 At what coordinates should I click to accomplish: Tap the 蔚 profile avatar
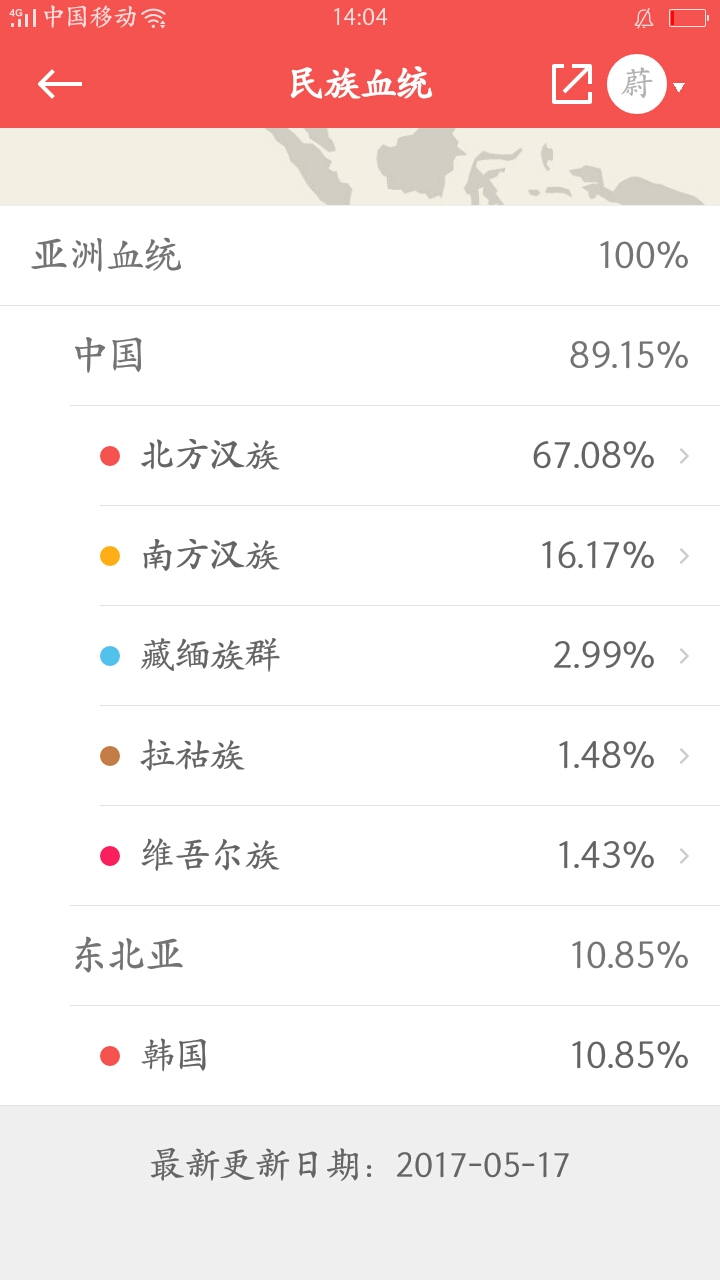coord(636,84)
